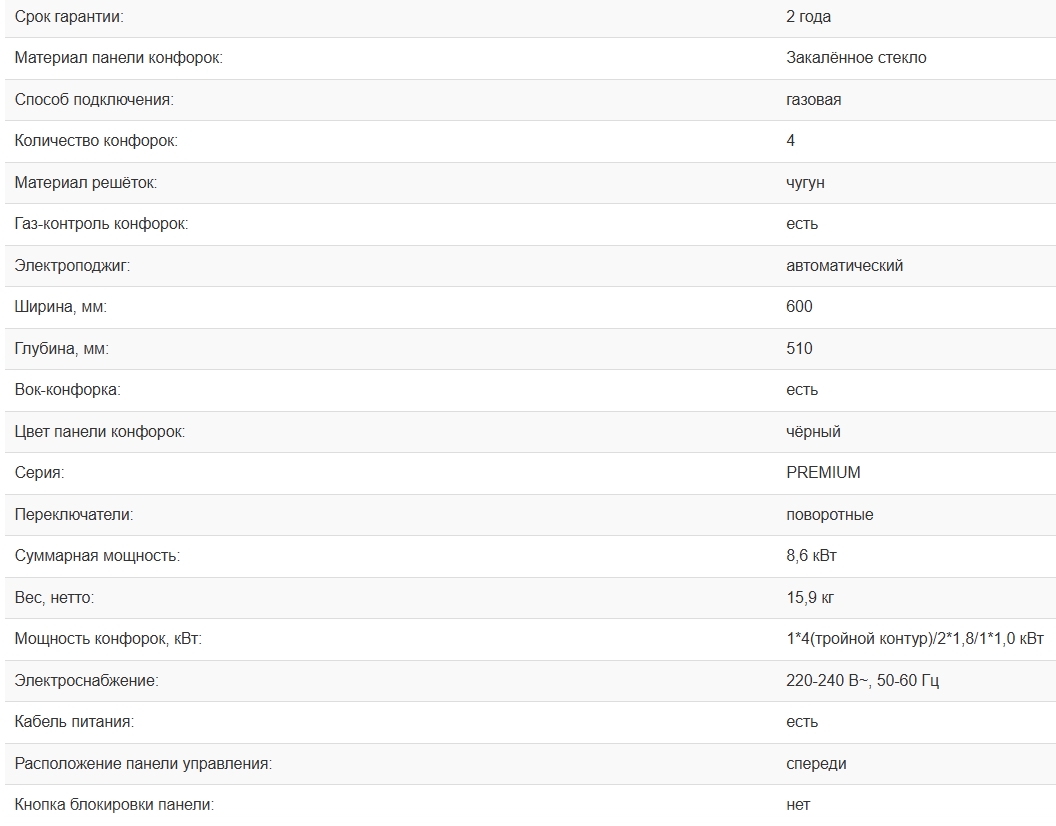
Task: Click the 'Количество конфорок' label
Action: pos(96,141)
